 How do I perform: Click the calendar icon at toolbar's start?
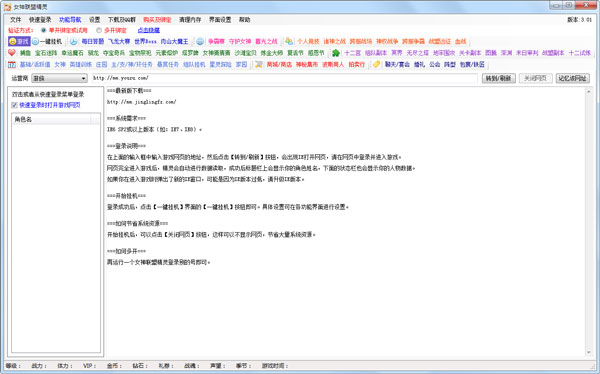(12, 64)
